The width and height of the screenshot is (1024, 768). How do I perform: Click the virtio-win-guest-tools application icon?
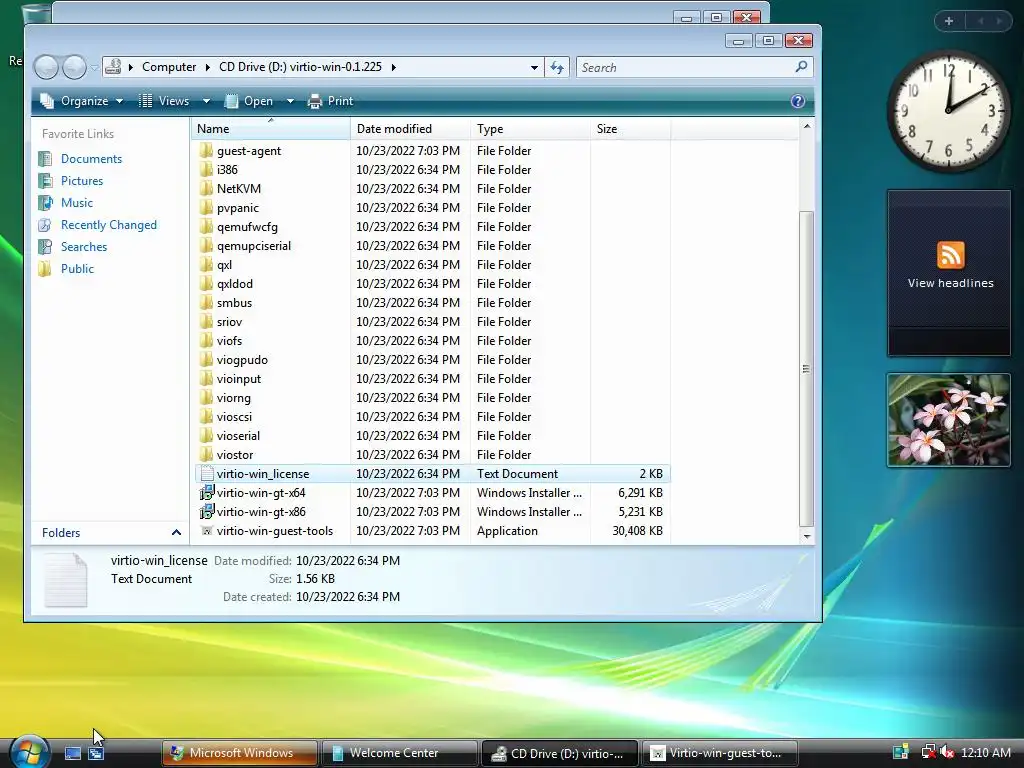coord(206,531)
